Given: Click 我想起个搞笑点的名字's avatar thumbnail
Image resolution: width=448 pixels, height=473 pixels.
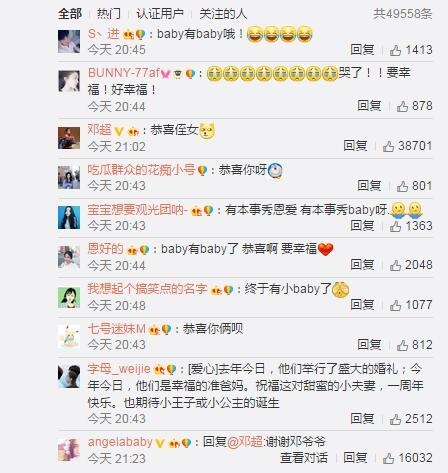Looking at the screenshot, I should click(69, 297).
